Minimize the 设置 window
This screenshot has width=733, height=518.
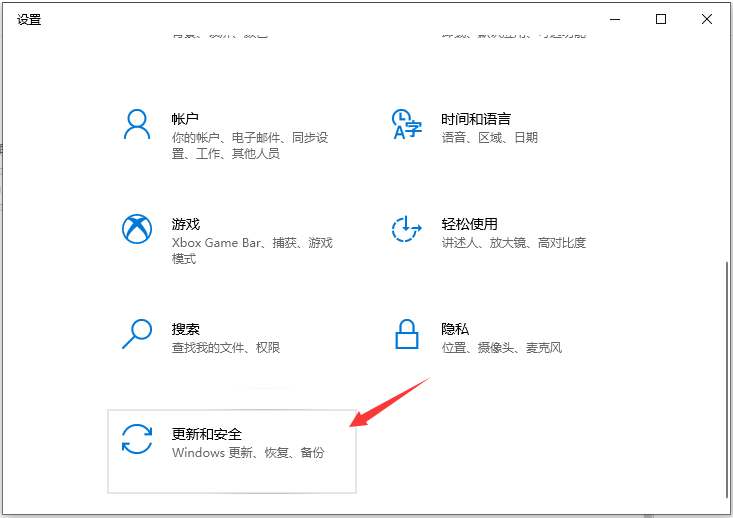coord(615,19)
